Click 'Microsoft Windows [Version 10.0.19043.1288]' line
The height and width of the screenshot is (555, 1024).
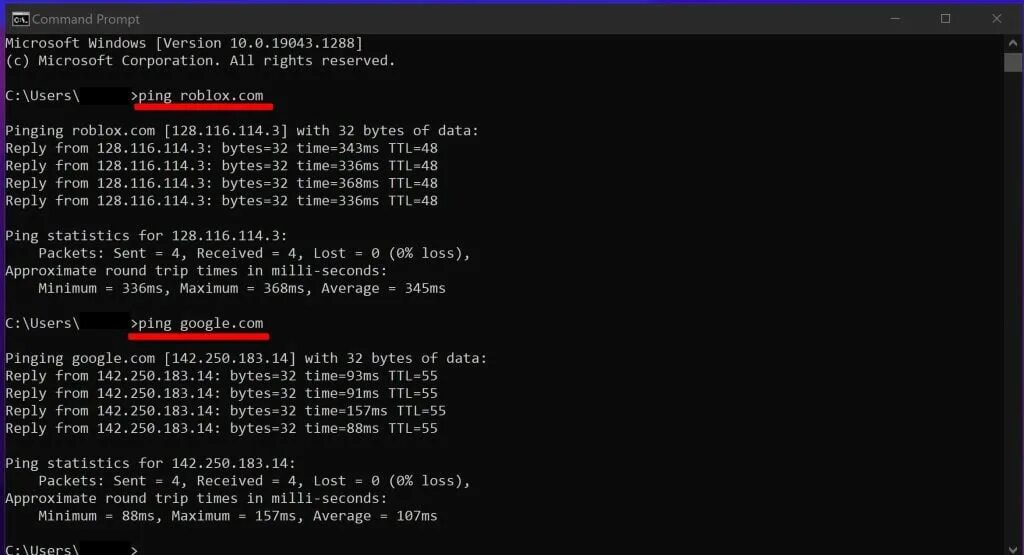184,43
